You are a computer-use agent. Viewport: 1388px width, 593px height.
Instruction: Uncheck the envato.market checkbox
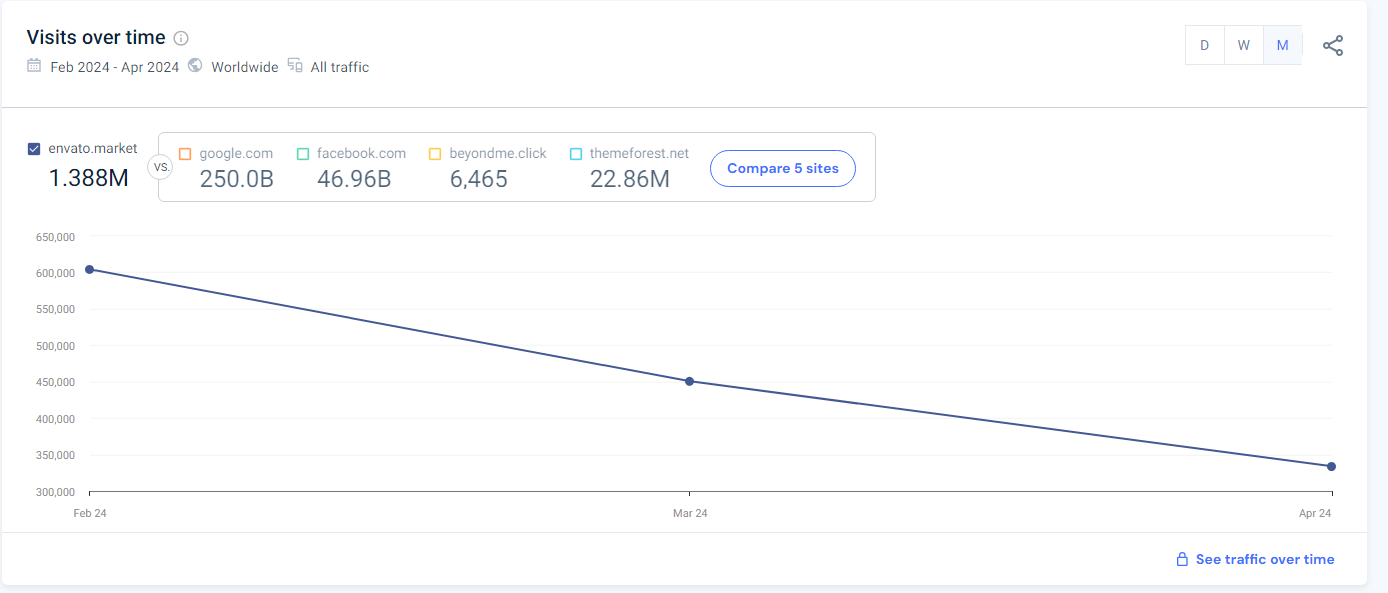[x=34, y=149]
